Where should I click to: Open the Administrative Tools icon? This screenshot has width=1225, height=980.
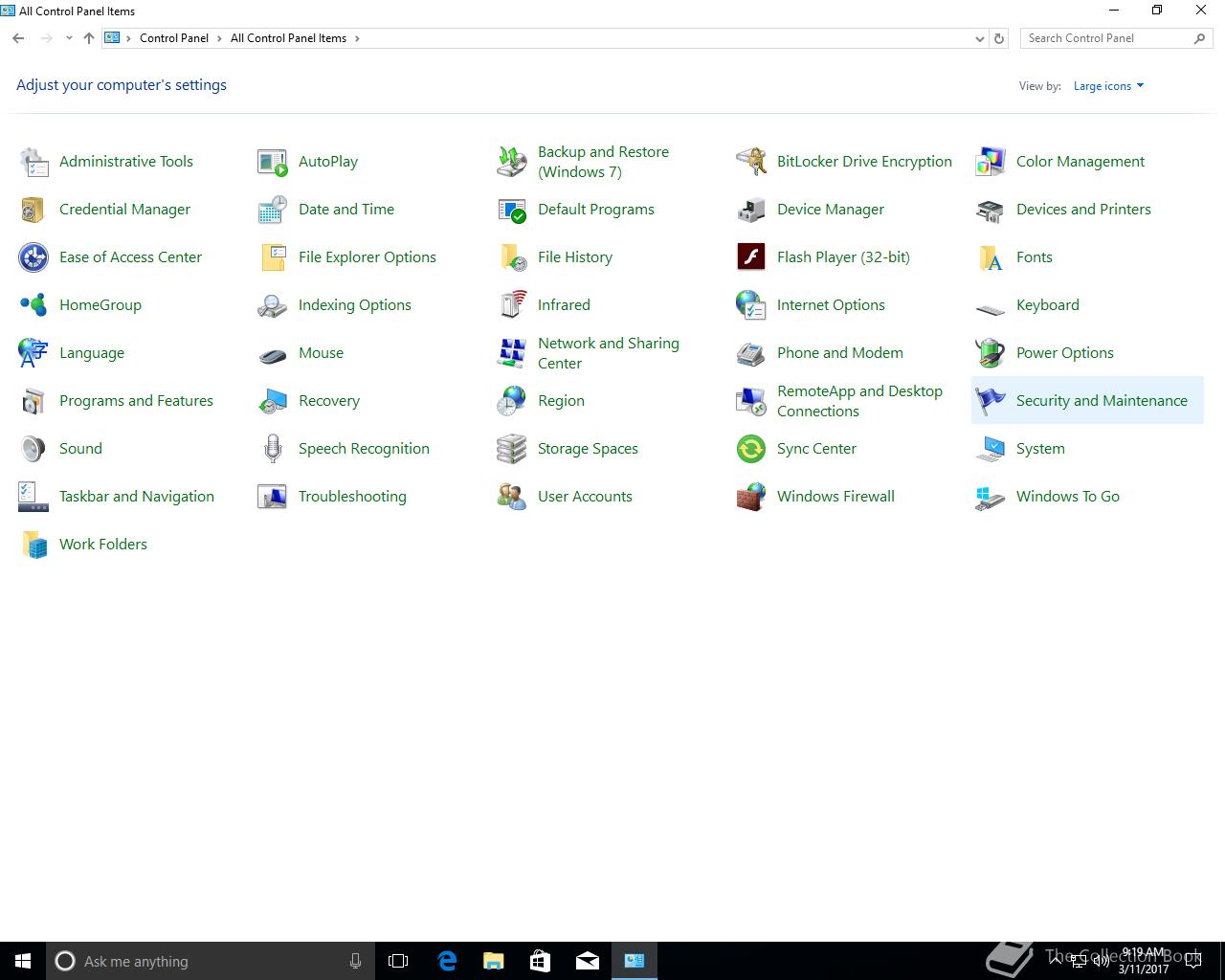click(33, 162)
